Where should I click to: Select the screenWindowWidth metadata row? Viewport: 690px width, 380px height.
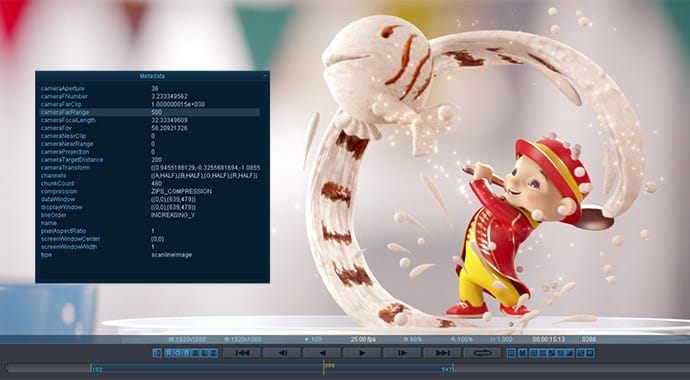pos(150,247)
